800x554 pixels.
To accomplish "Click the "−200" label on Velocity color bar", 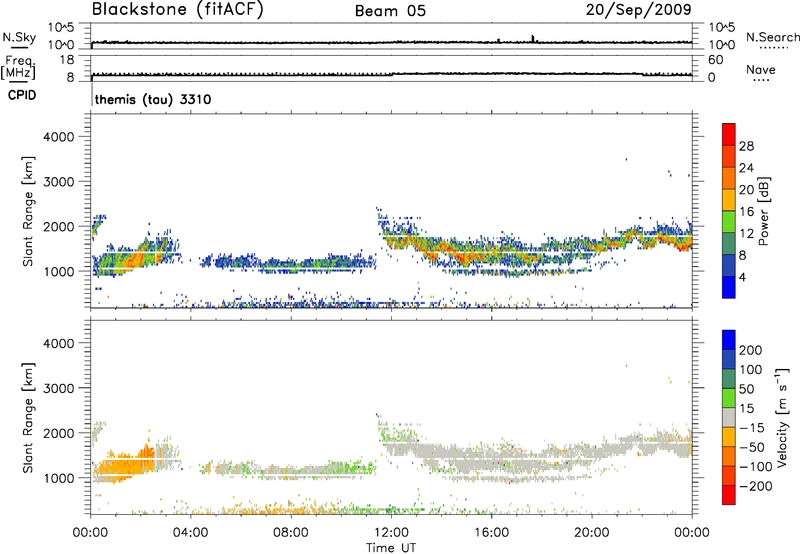I will coord(756,486).
